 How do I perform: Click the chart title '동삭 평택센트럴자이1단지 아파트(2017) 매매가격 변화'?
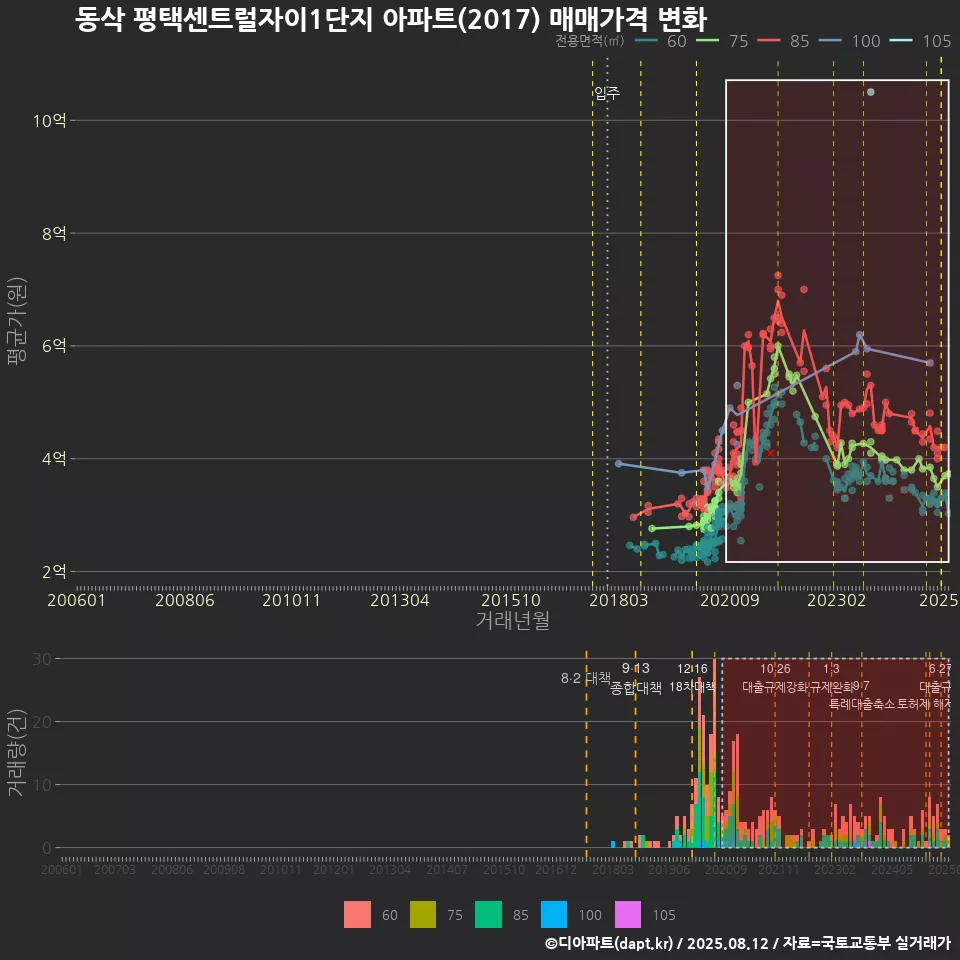pyautogui.click(x=391, y=18)
